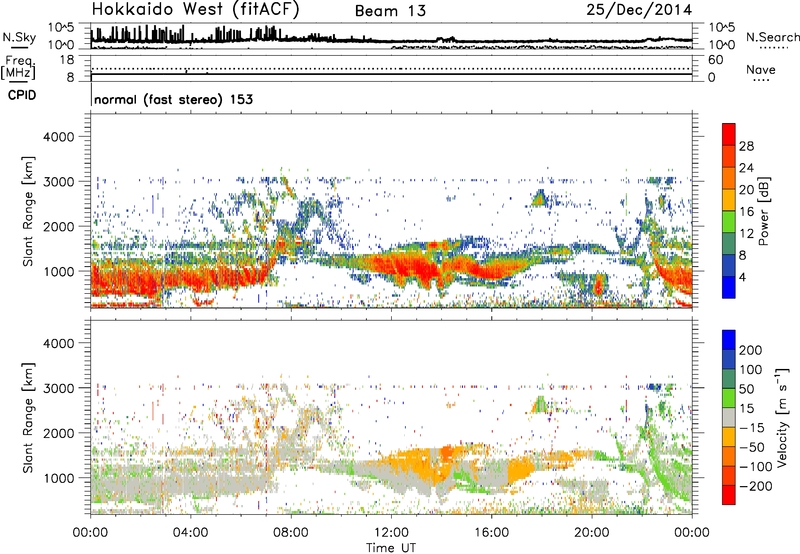Click the '28' tick on the power scale

pyautogui.click(x=746, y=146)
